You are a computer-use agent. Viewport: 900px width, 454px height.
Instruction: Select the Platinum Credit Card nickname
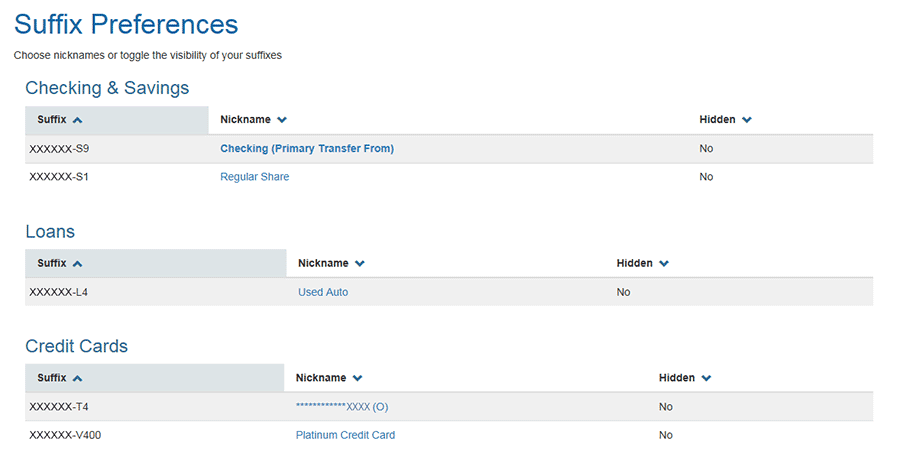[345, 435]
